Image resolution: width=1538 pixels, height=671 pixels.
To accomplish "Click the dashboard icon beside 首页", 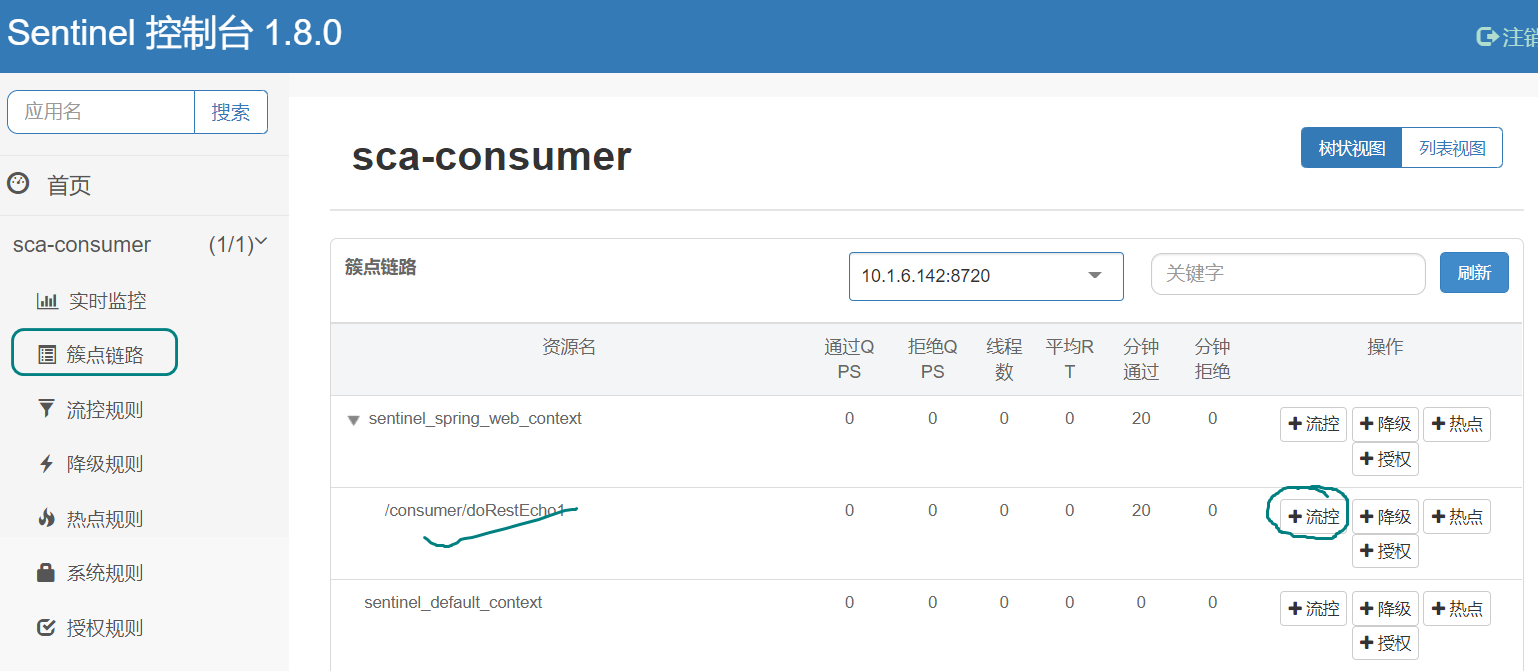I will [18, 184].
